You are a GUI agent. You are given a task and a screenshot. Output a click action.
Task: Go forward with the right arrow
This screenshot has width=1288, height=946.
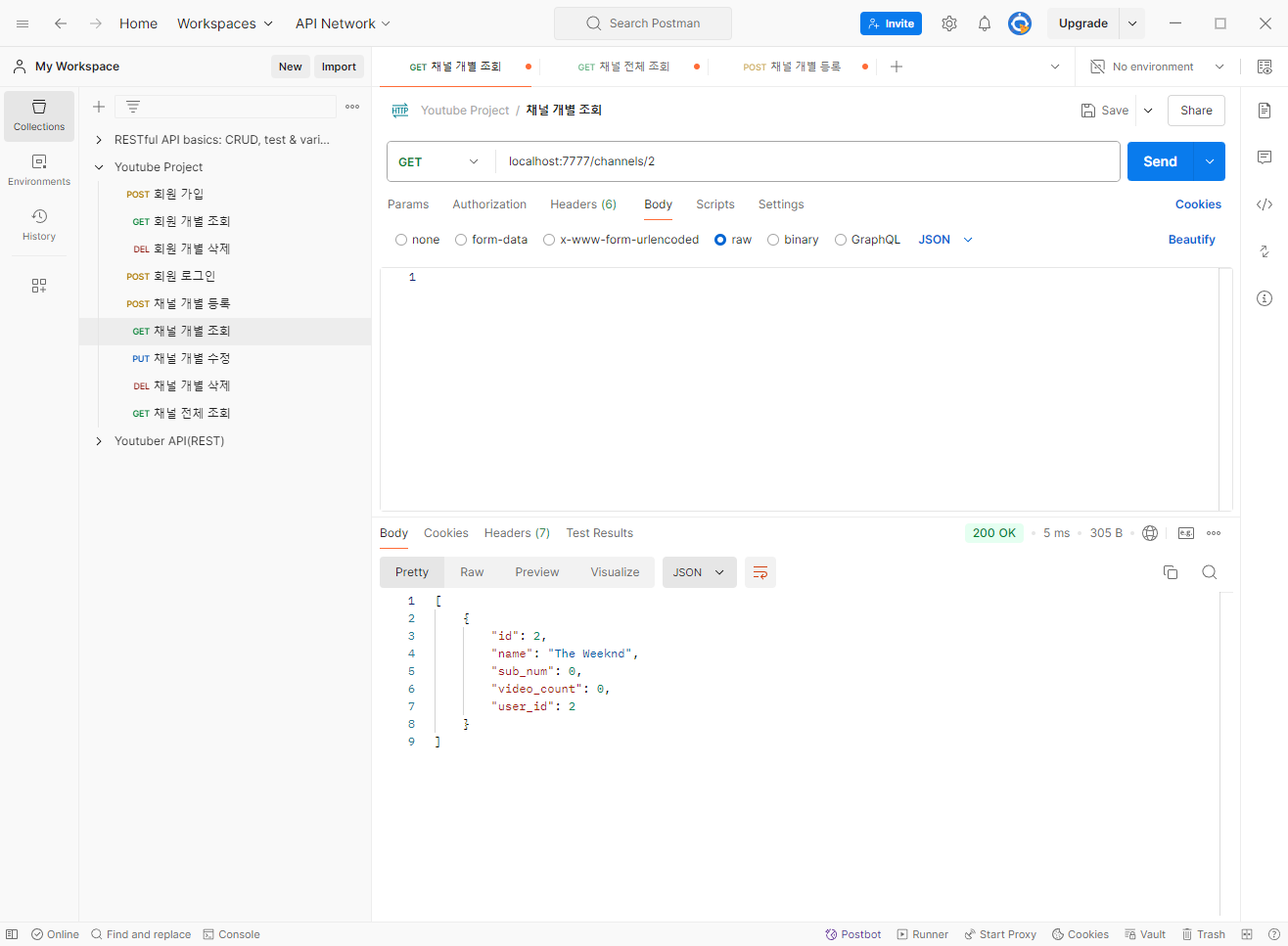click(x=96, y=23)
